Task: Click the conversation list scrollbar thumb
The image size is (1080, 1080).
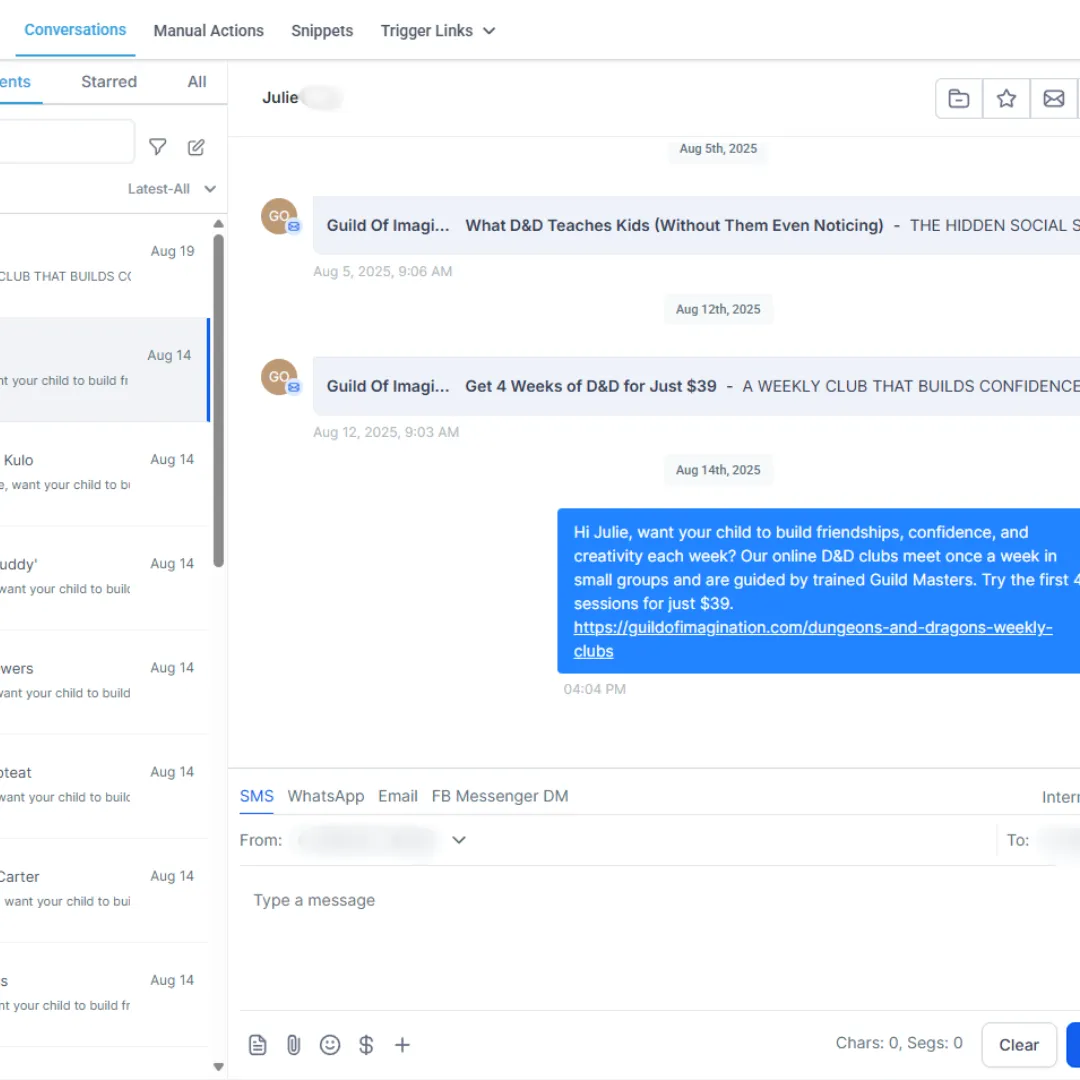Action: (x=218, y=401)
